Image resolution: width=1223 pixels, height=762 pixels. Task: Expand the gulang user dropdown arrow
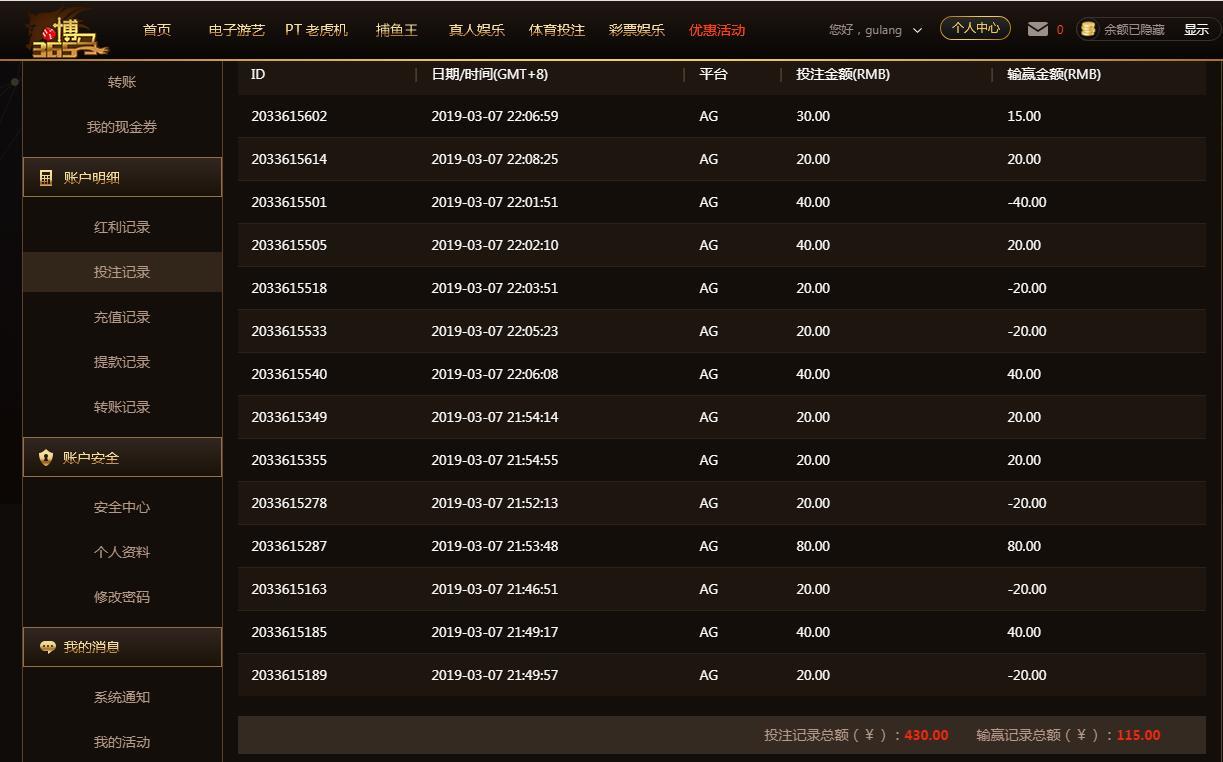[x=917, y=30]
